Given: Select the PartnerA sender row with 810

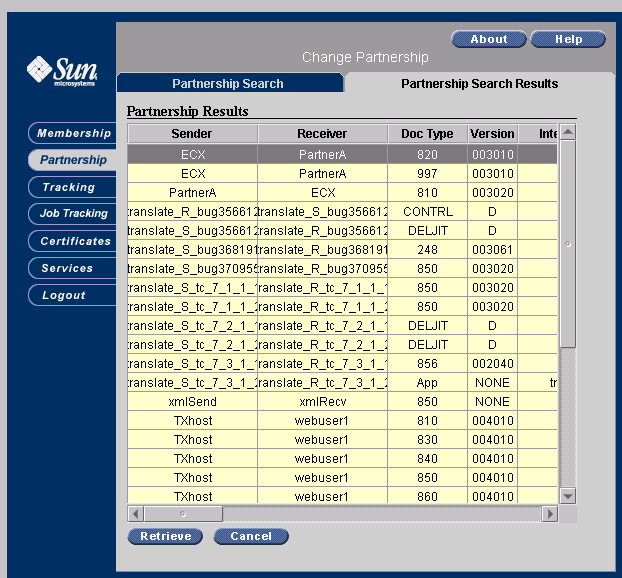Looking at the screenshot, I should coord(342,192).
